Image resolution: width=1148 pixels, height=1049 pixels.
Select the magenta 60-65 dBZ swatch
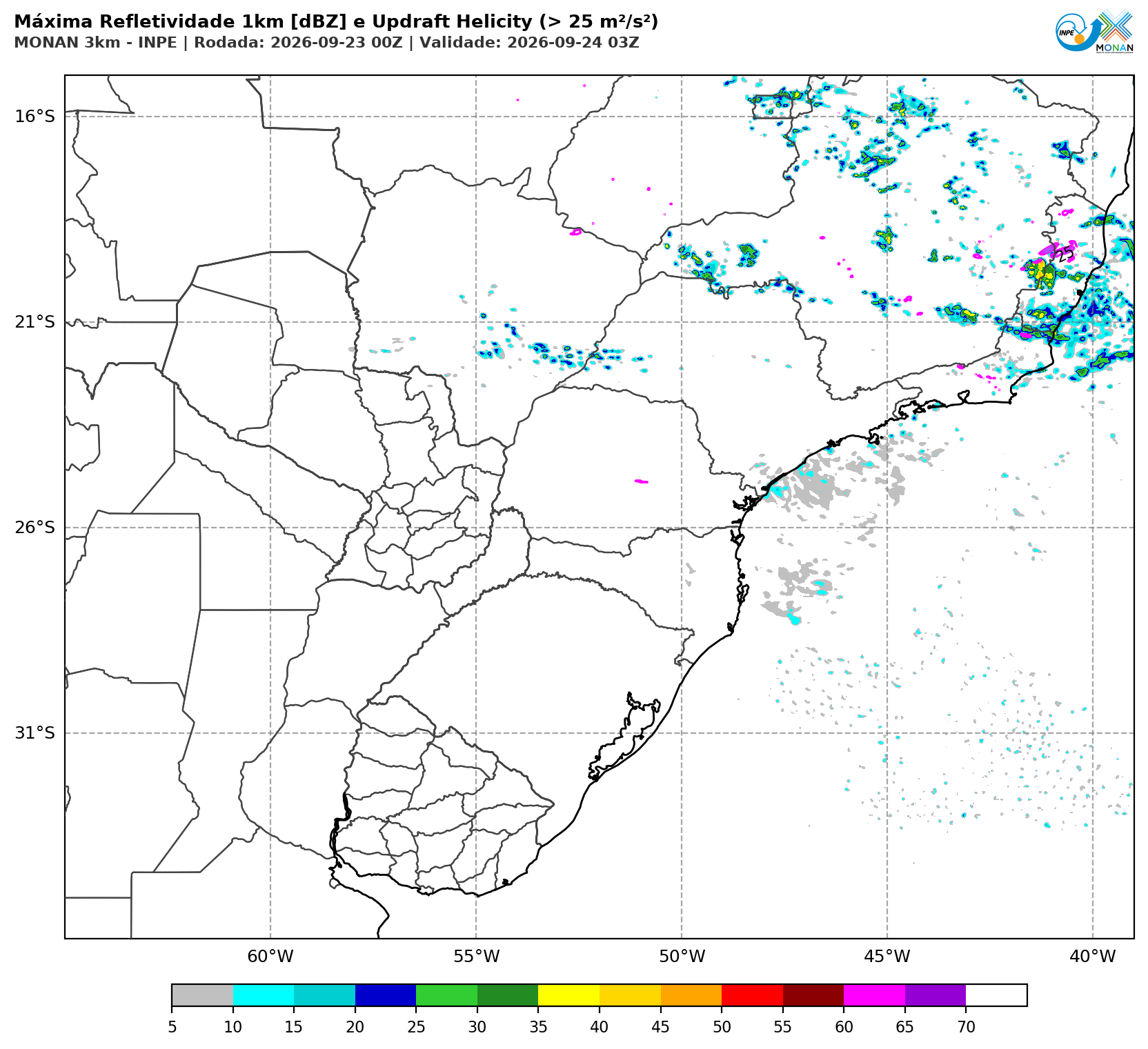(874, 995)
